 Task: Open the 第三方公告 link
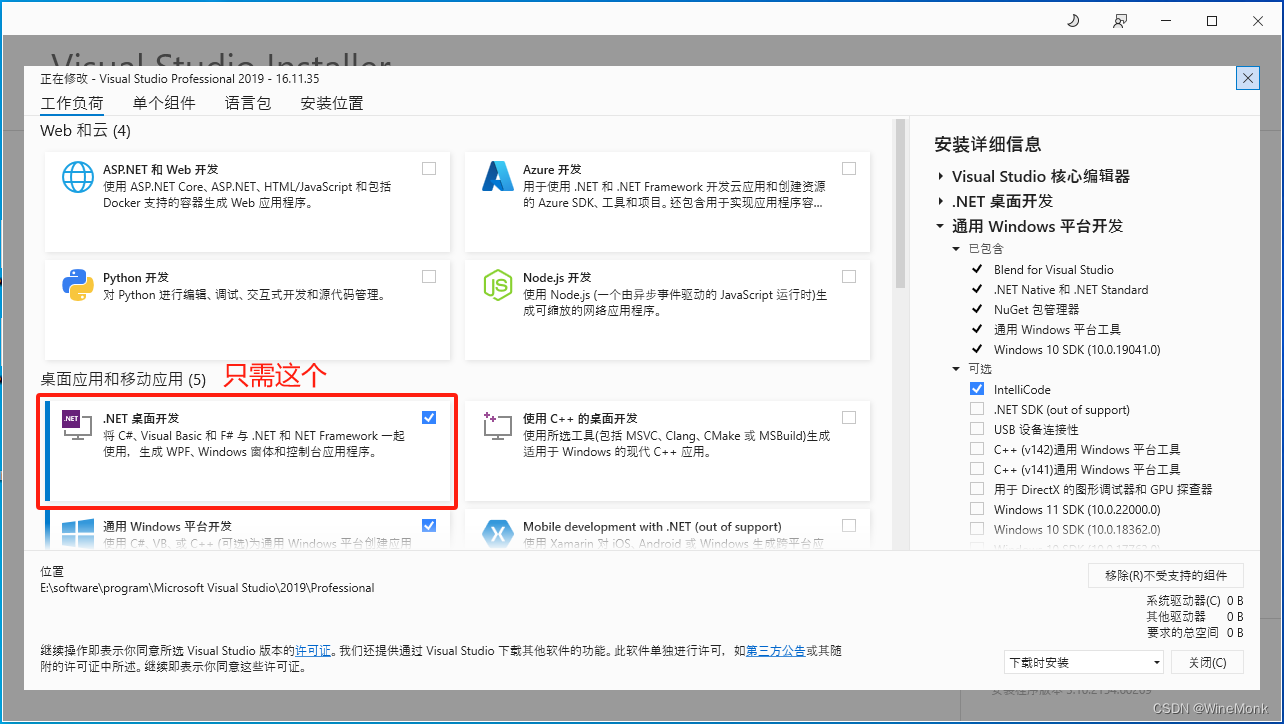pyautogui.click(x=776, y=650)
